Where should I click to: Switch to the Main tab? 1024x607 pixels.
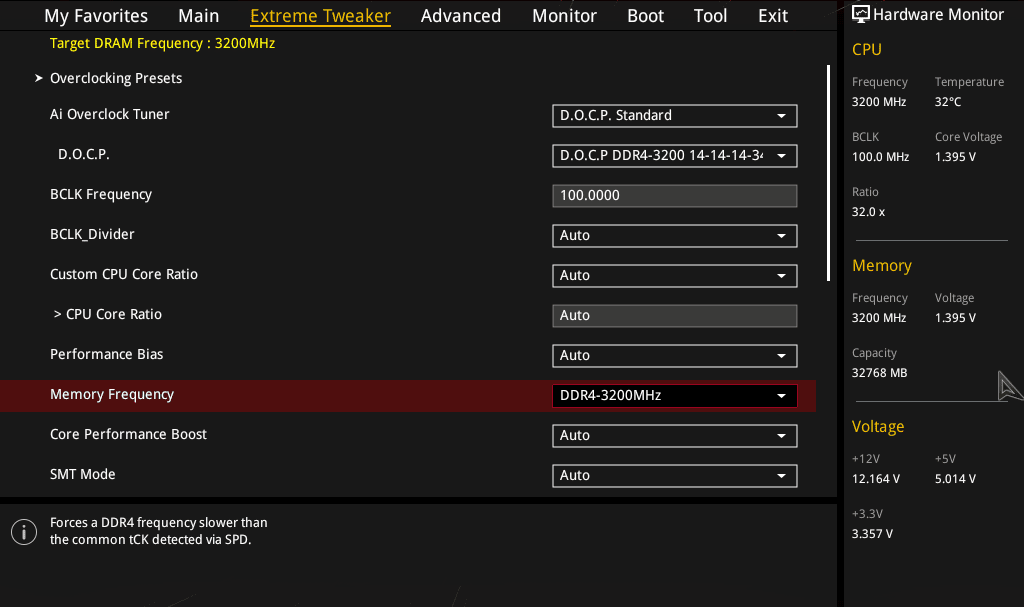point(199,16)
